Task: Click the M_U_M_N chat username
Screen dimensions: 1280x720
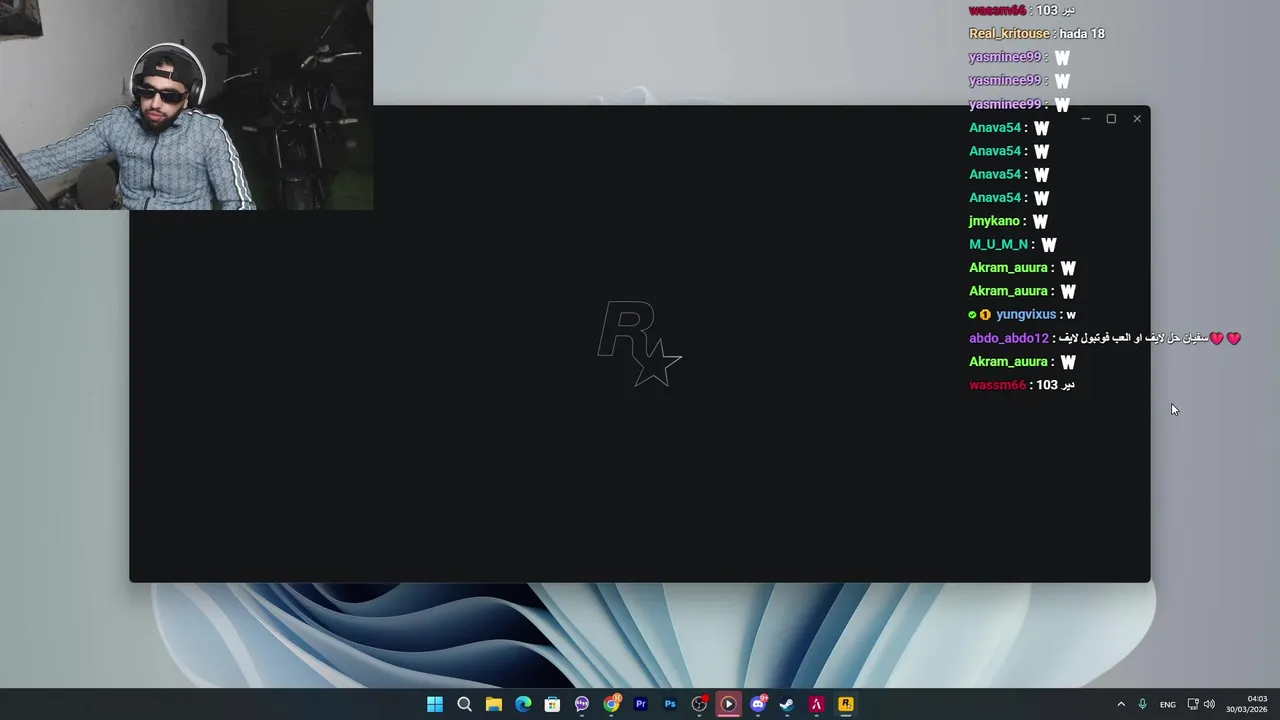Action: coord(999,244)
